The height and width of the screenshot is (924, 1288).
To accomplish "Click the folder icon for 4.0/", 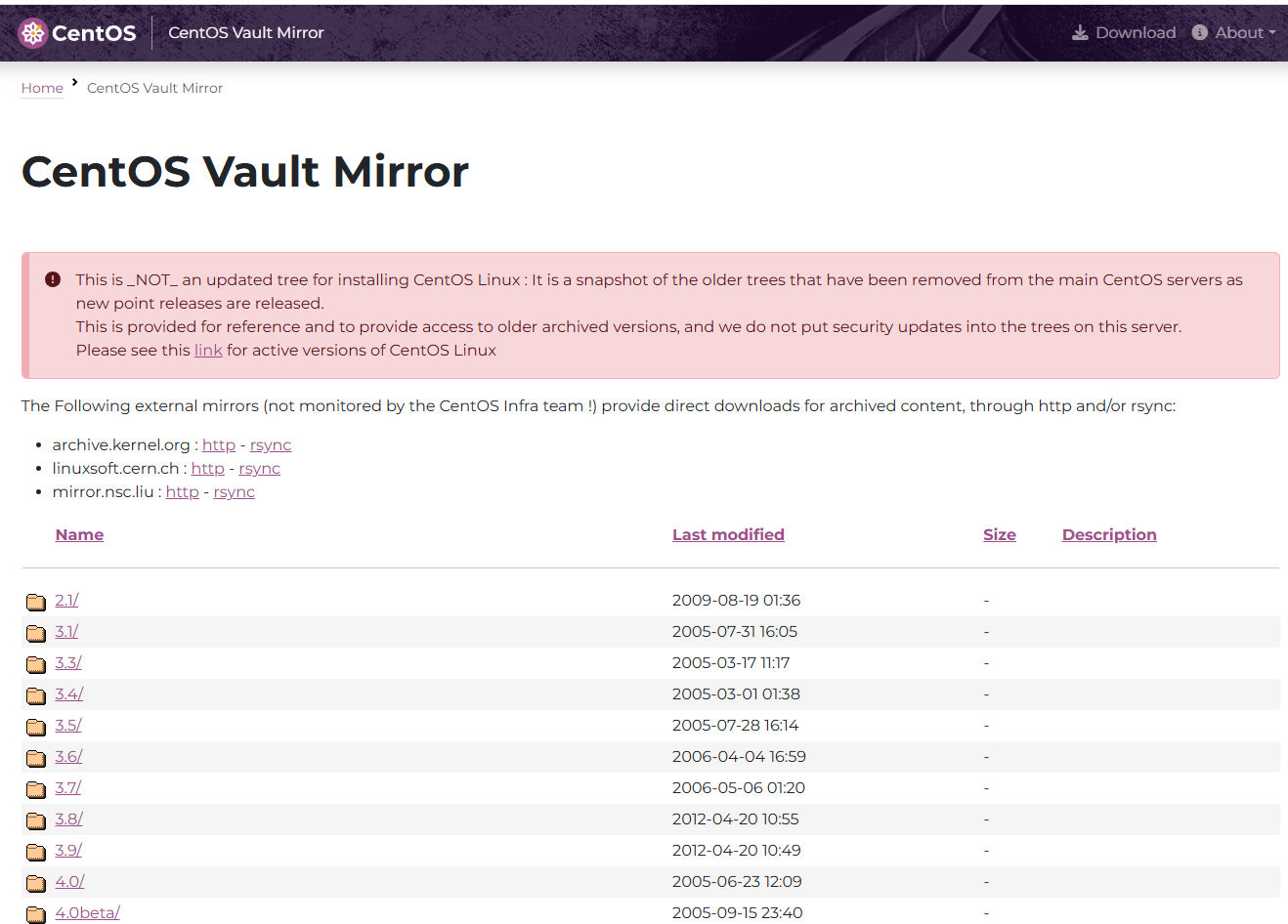I will coord(36,883).
